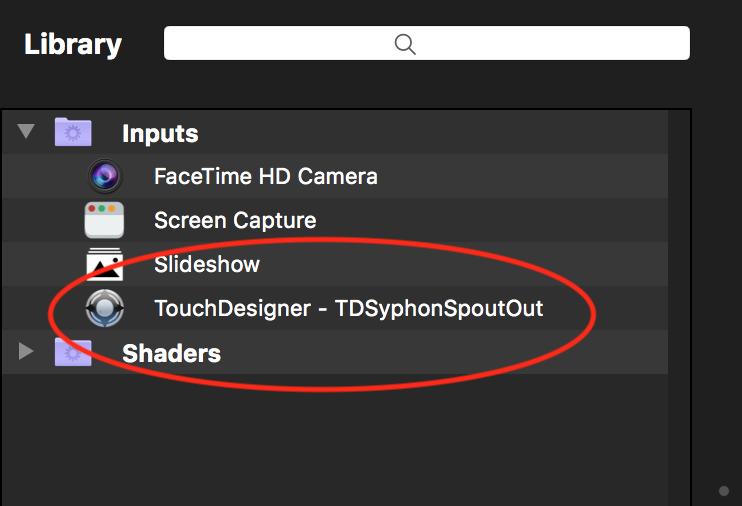Expand the Shaders group triangle
This screenshot has width=742, height=506.
27,352
